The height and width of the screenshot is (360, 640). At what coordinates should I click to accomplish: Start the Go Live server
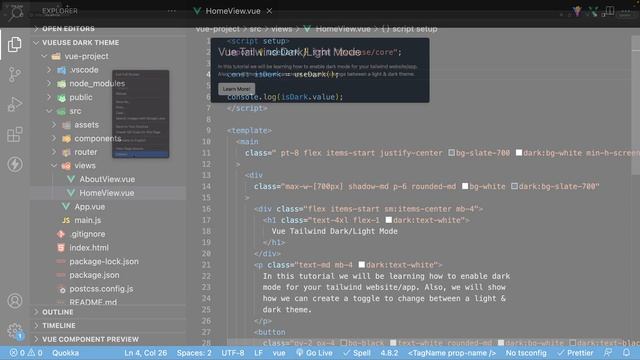click(x=314, y=353)
